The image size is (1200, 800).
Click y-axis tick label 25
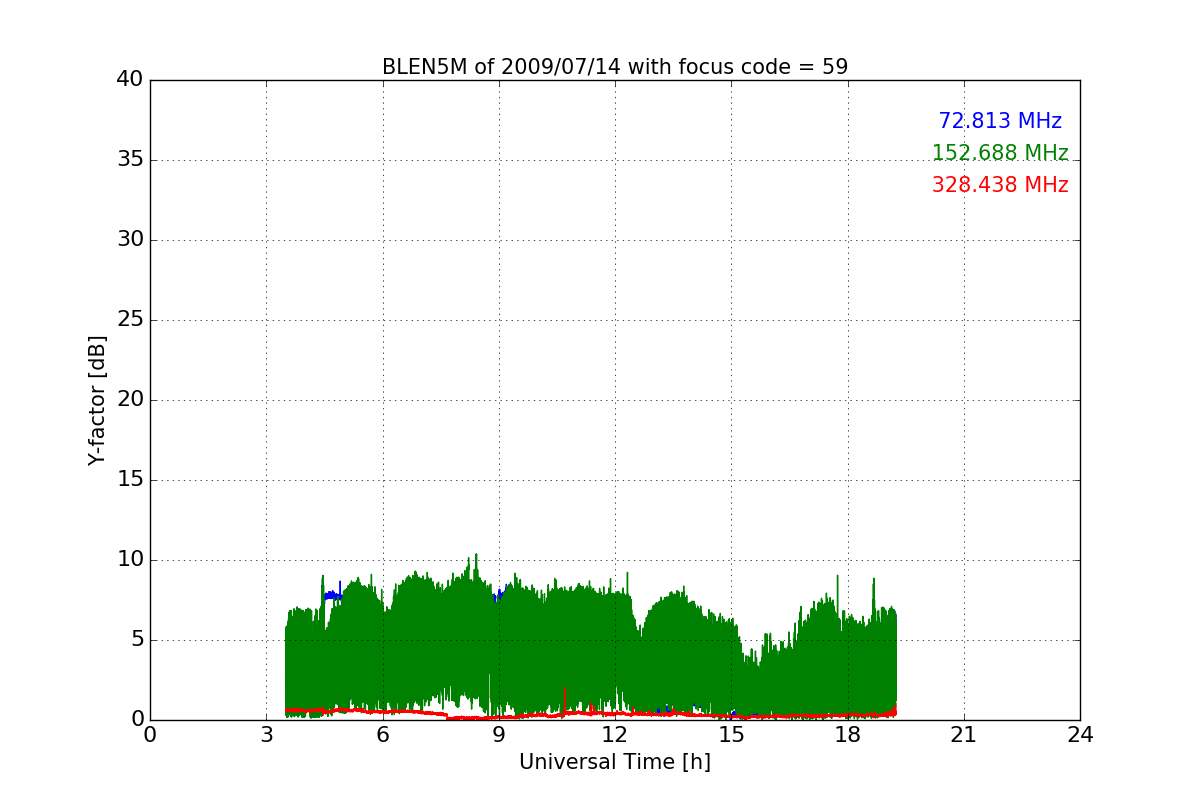click(x=130, y=320)
